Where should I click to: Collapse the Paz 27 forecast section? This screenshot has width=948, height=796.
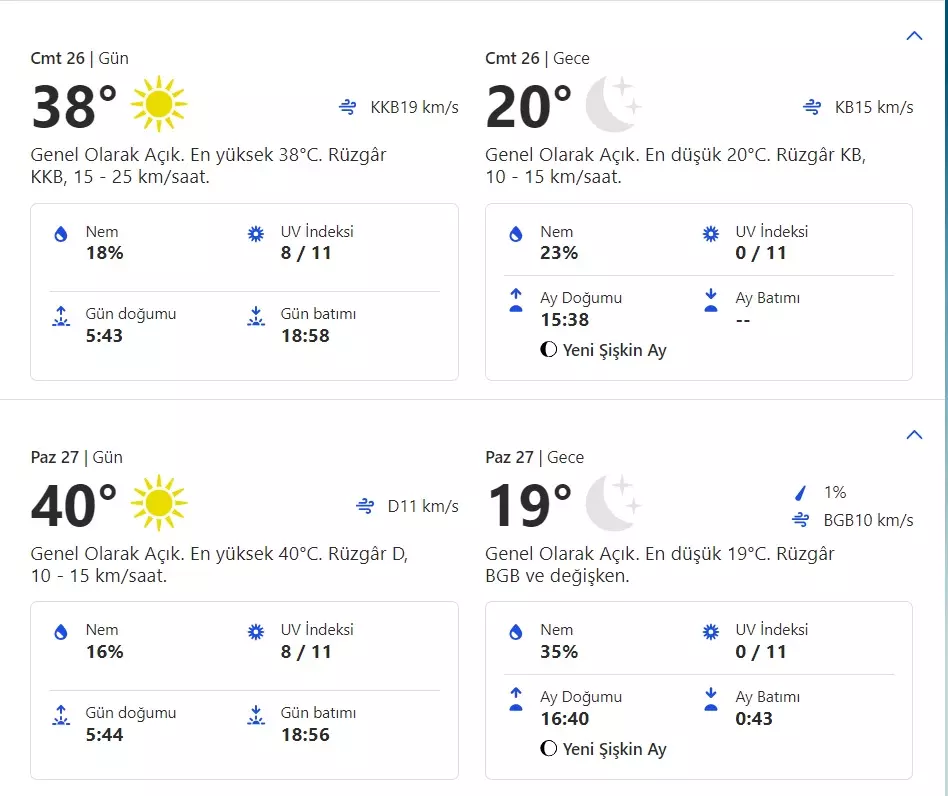(913, 435)
